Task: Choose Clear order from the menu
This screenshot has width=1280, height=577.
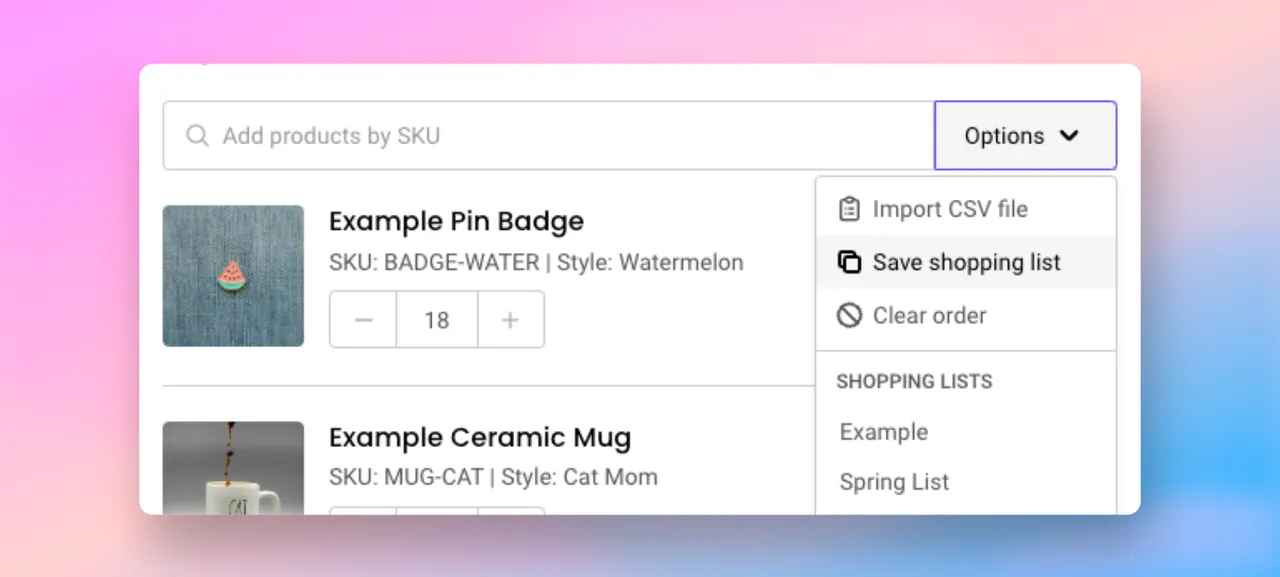Action: pyautogui.click(x=929, y=315)
